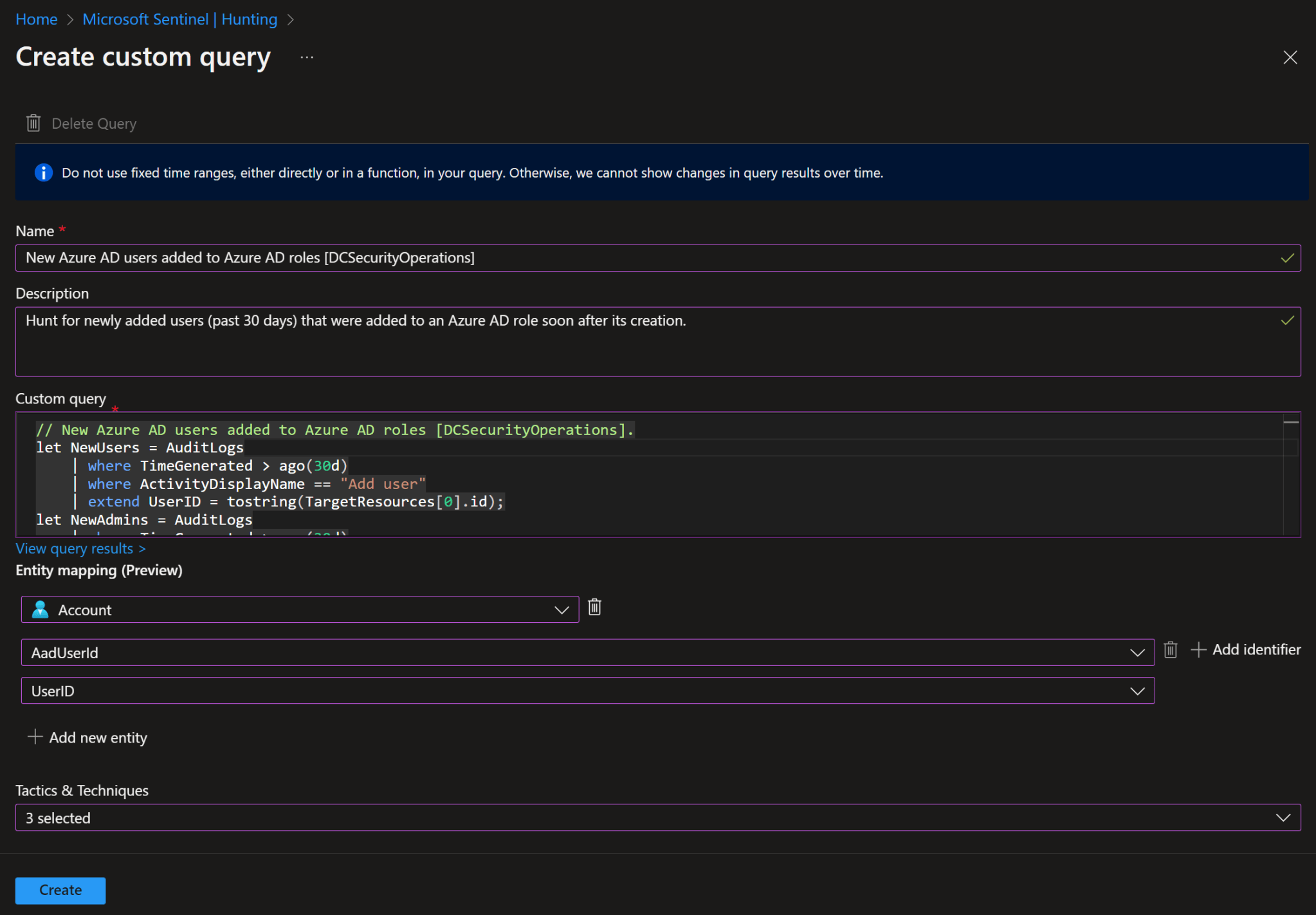Click the trash icon next to AadUserId
This screenshot has width=1316, height=915.
[x=1170, y=651]
